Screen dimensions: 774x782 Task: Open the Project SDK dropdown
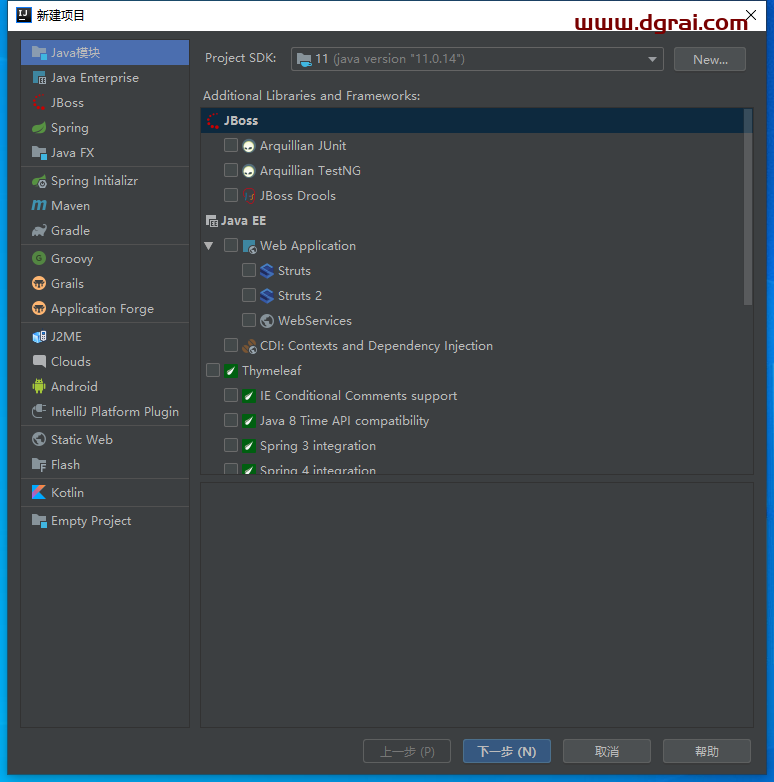[477, 59]
